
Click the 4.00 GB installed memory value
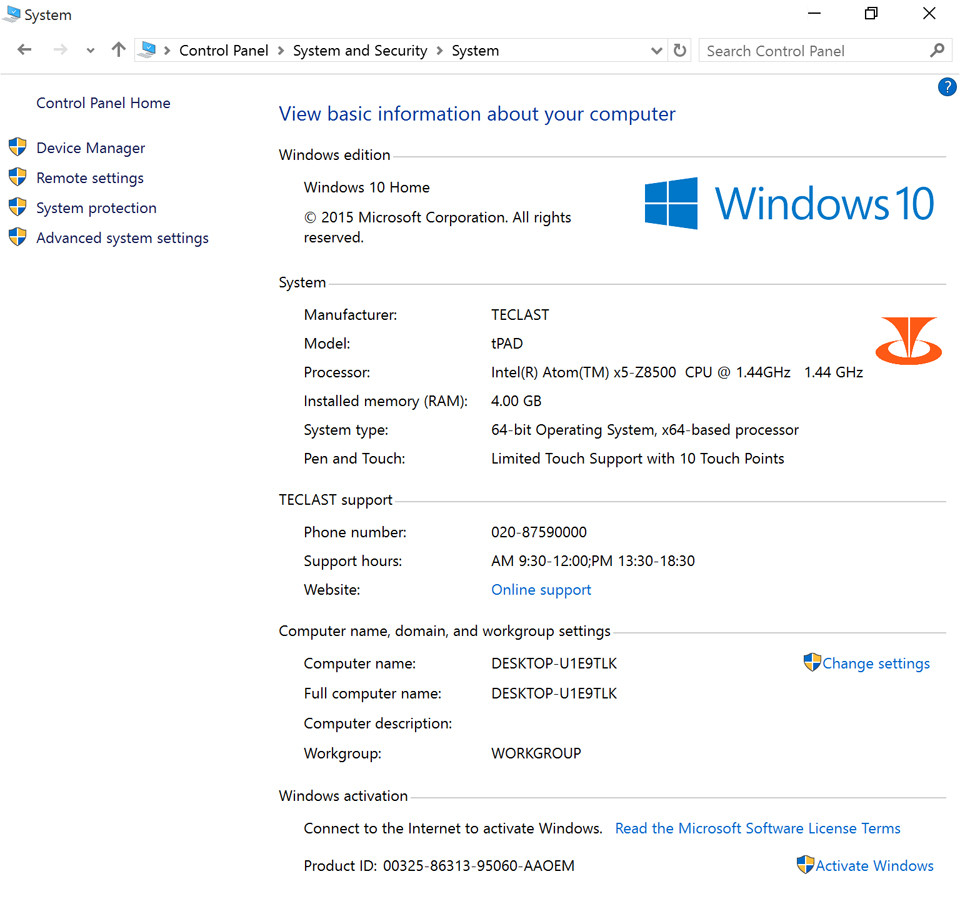[x=516, y=402]
